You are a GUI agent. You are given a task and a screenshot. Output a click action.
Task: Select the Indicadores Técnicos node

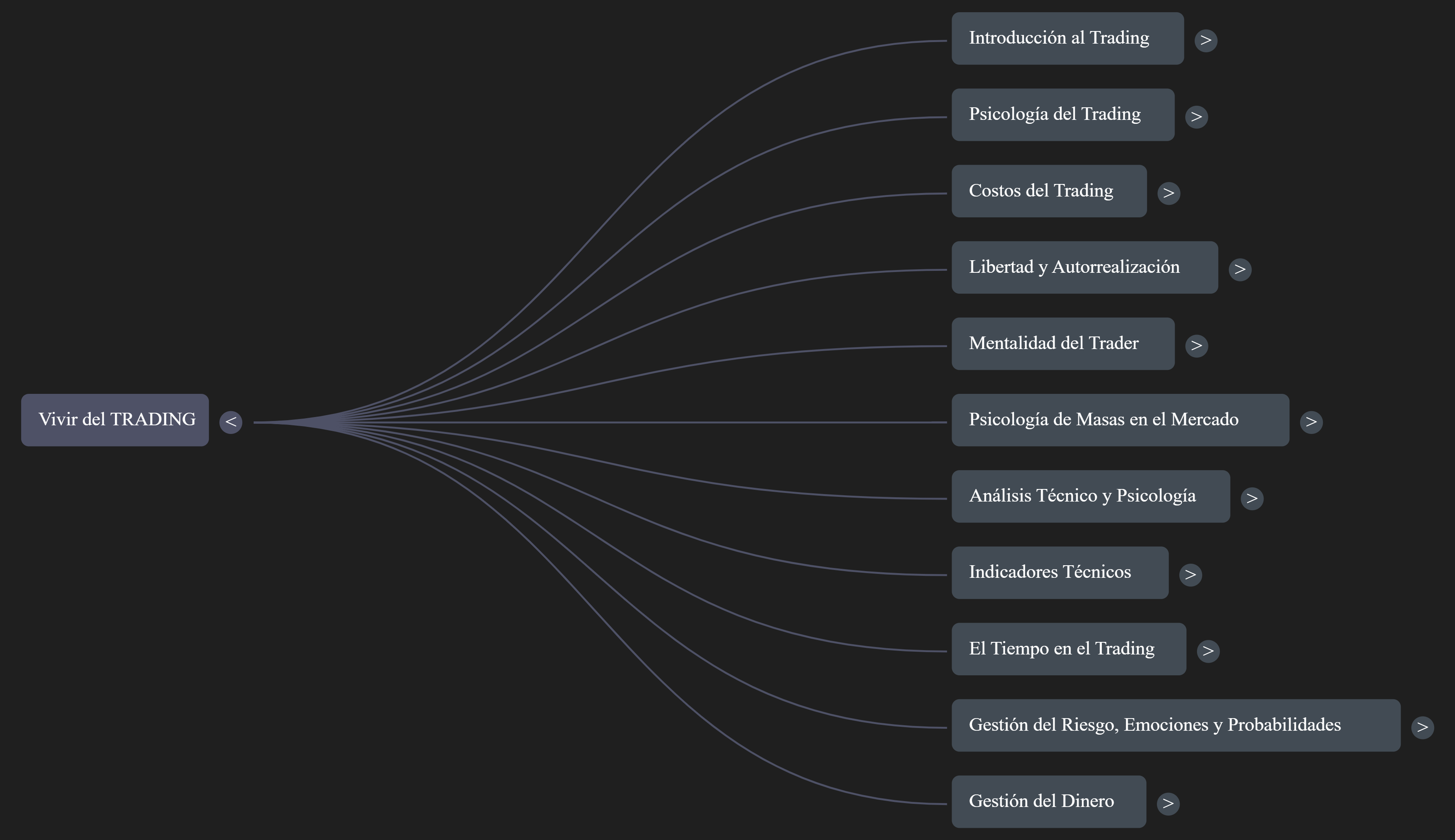click(1059, 573)
